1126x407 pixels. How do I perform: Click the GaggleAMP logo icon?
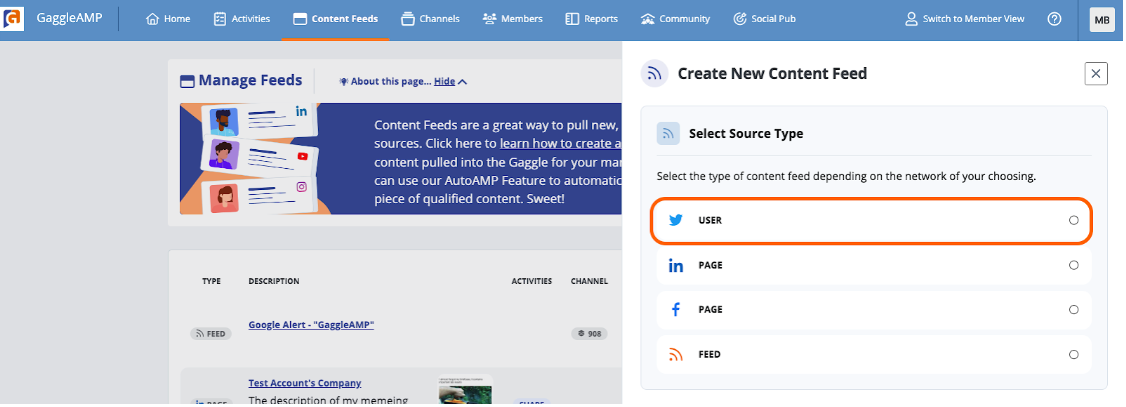[14, 19]
